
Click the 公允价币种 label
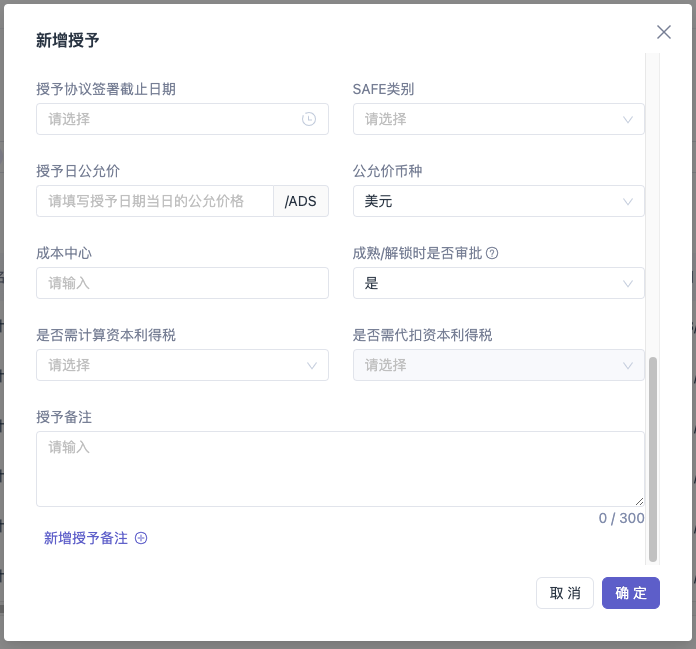click(388, 171)
